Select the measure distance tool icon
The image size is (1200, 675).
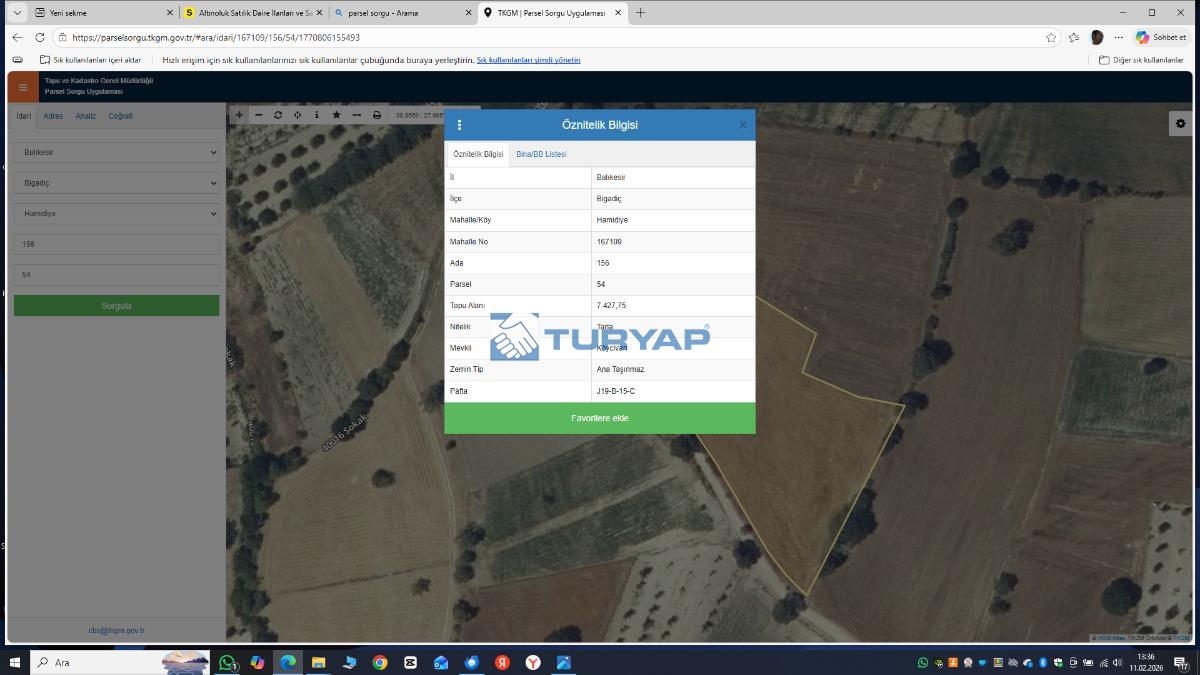pos(356,115)
